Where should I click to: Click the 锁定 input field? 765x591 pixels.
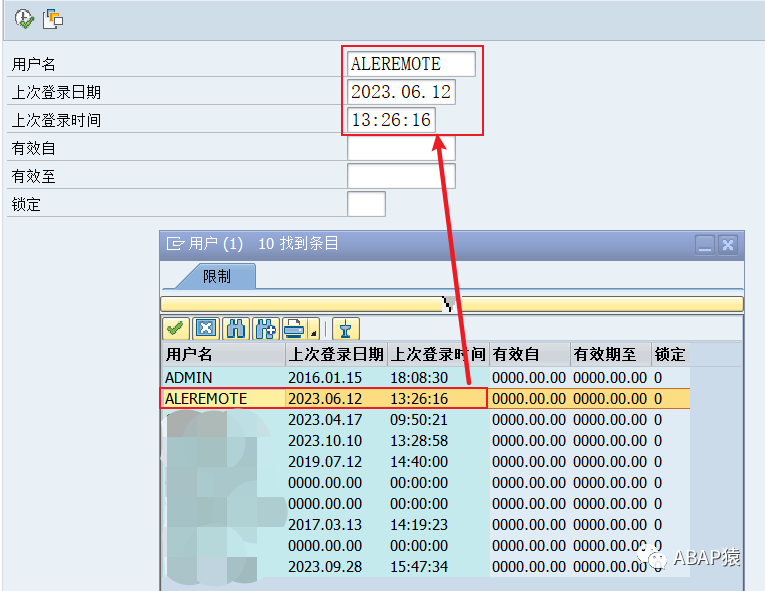[366, 204]
